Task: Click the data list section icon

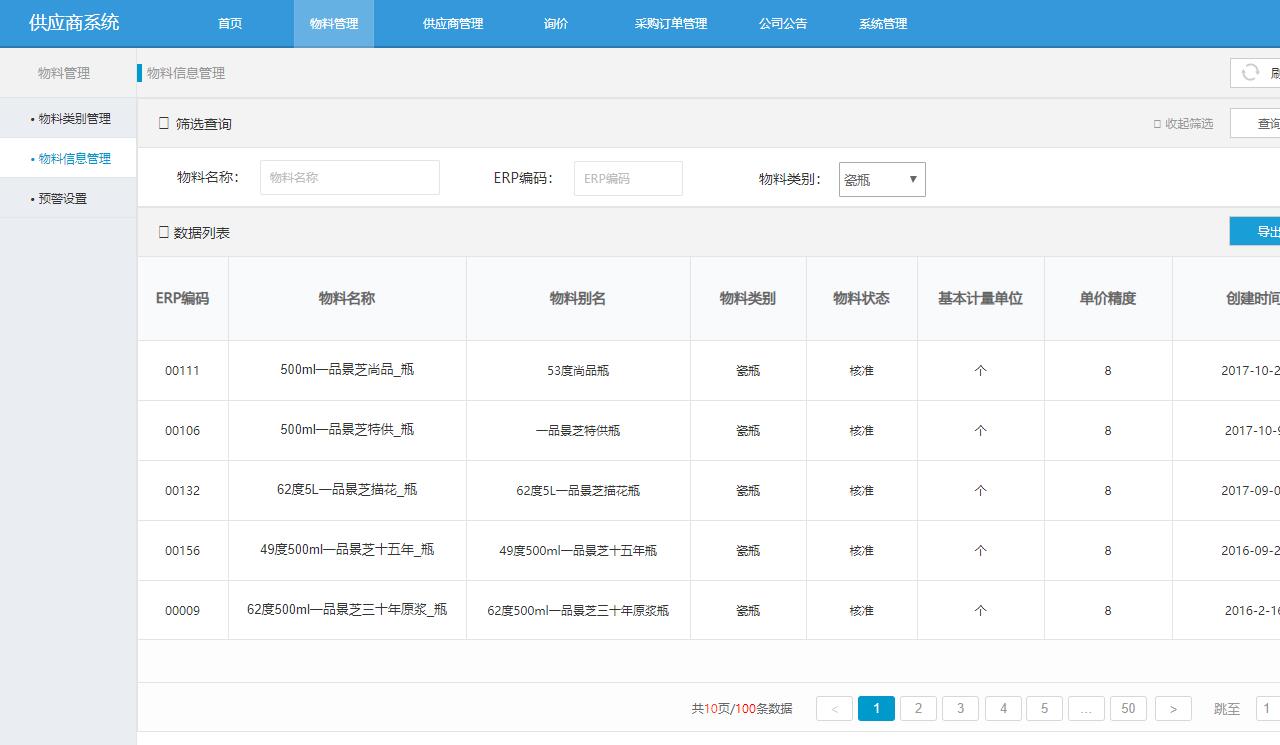Action: tap(164, 232)
